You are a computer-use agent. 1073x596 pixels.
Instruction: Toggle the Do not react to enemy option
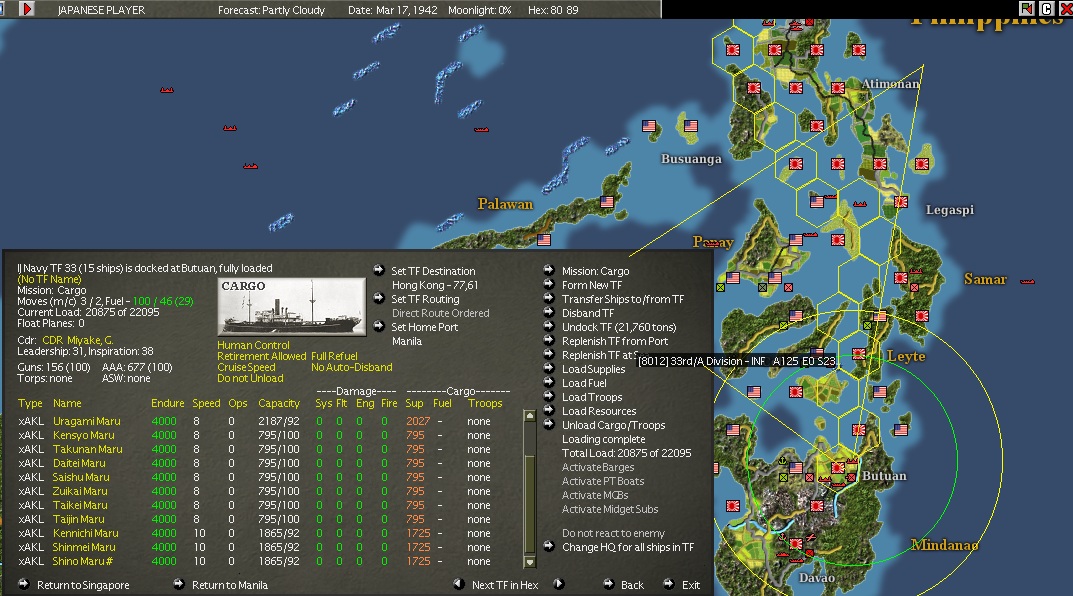click(613, 533)
